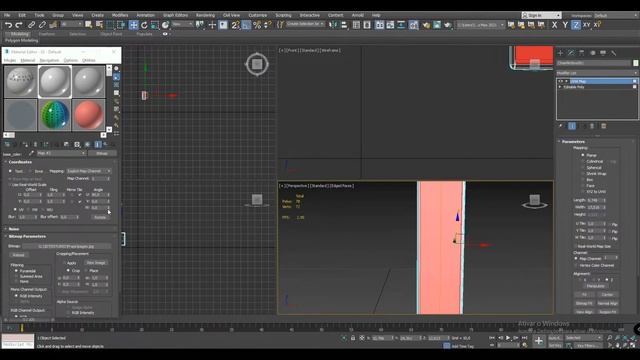Screen dimensions: 640x360
Task: Select by Name toolbar icon
Action: [x=99, y=25]
